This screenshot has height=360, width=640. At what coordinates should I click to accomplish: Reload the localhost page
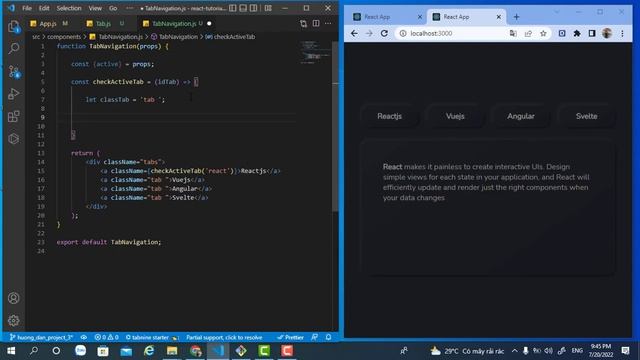384,33
